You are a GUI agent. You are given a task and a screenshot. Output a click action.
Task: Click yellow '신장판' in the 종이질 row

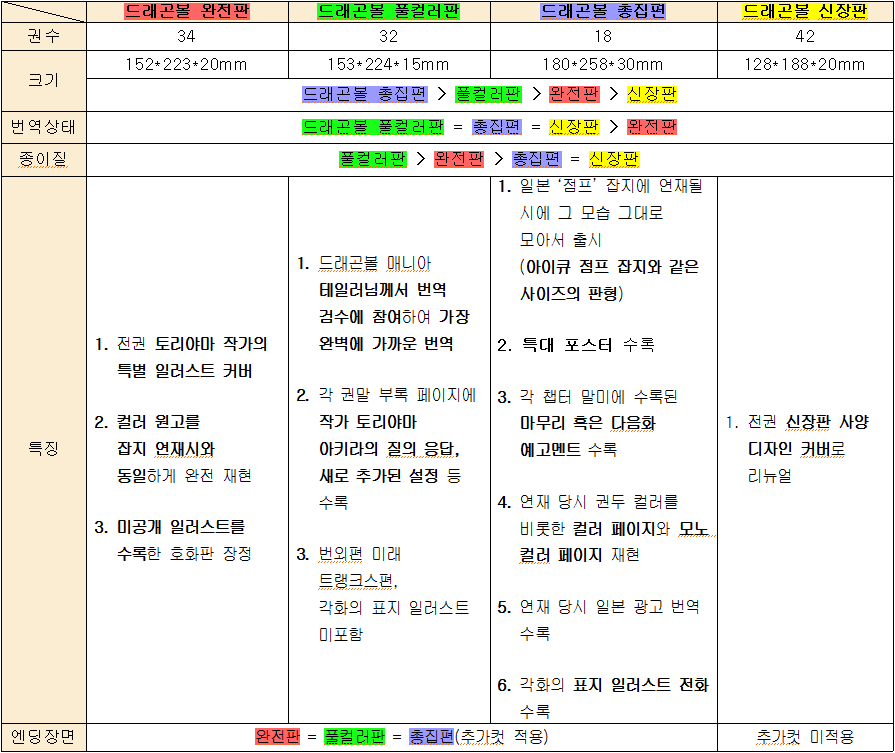(614, 159)
